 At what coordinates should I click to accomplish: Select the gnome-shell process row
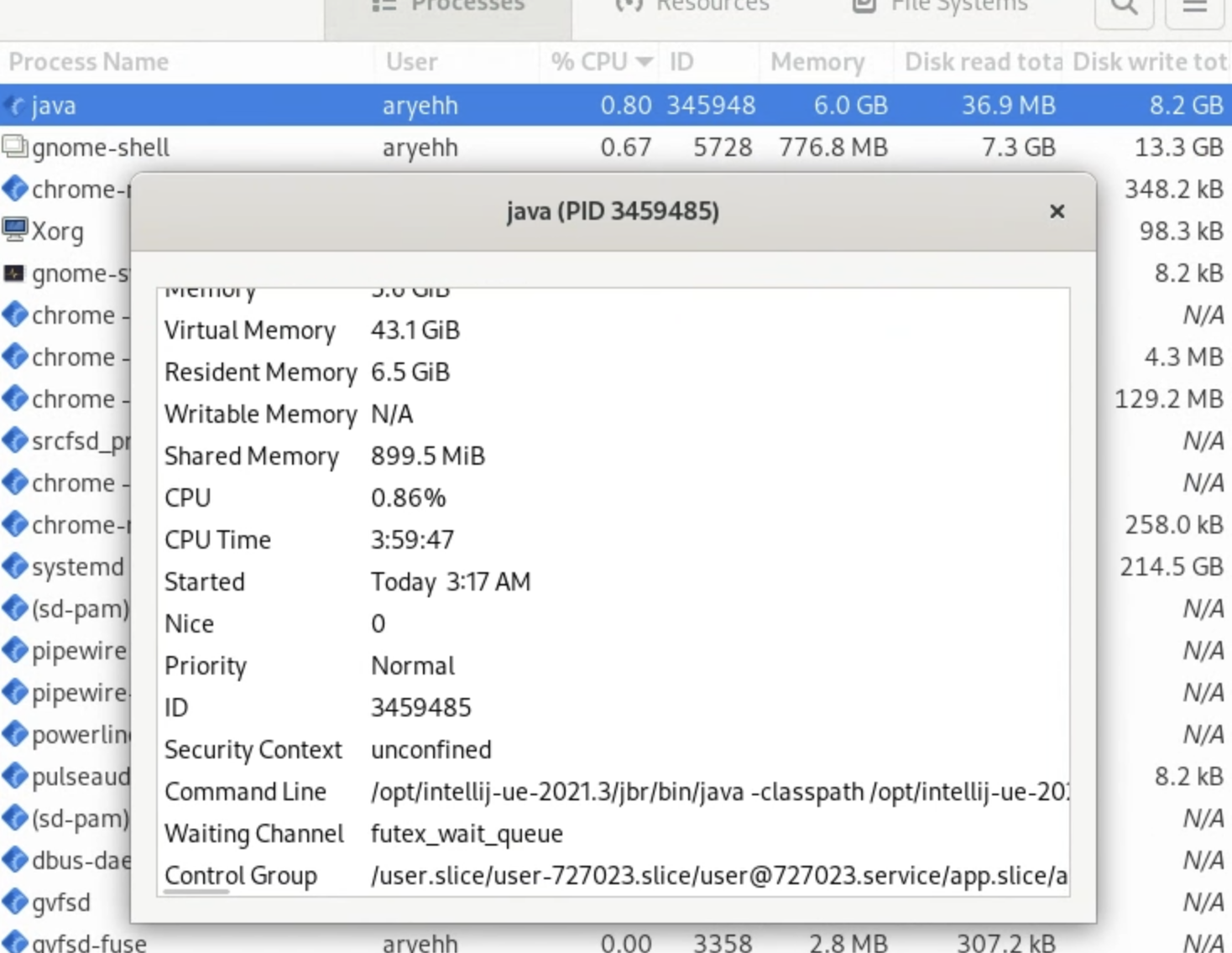point(252,147)
